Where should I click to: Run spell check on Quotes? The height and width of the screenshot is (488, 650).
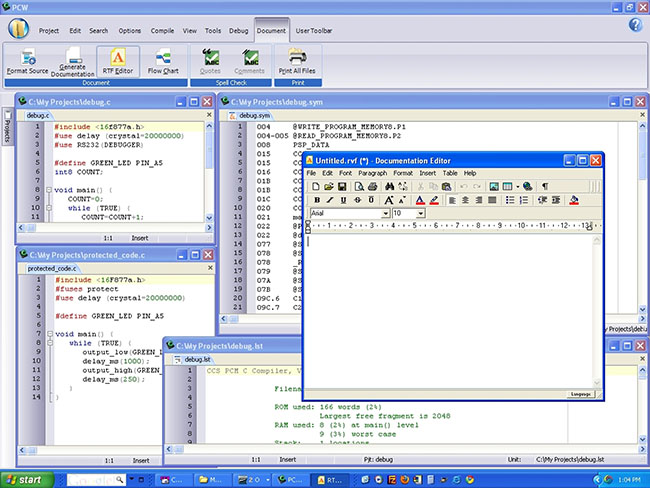[x=210, y=61]
